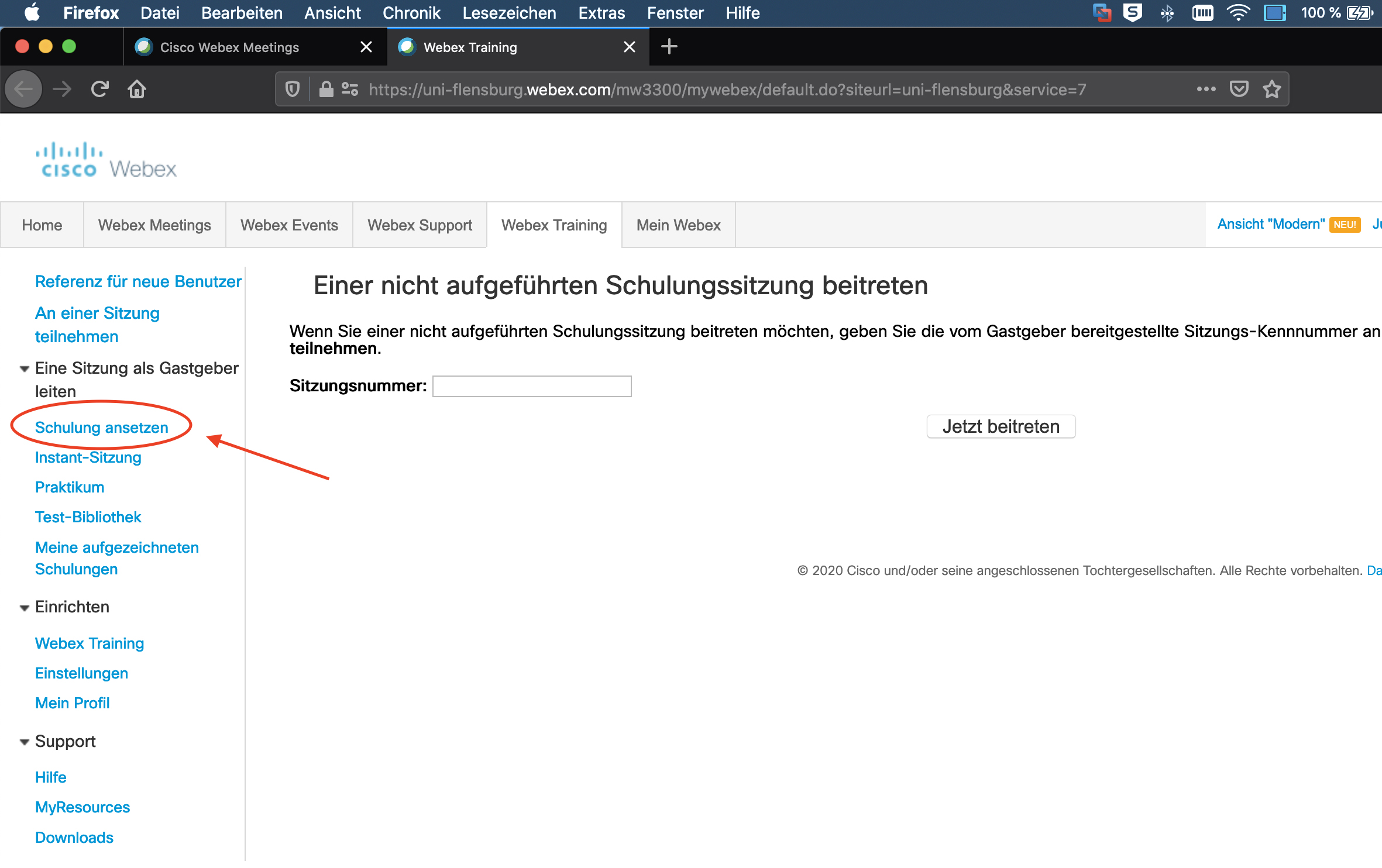
Task: Click the Sitzungsnummer input field
Action: click(x=532, y=386)
